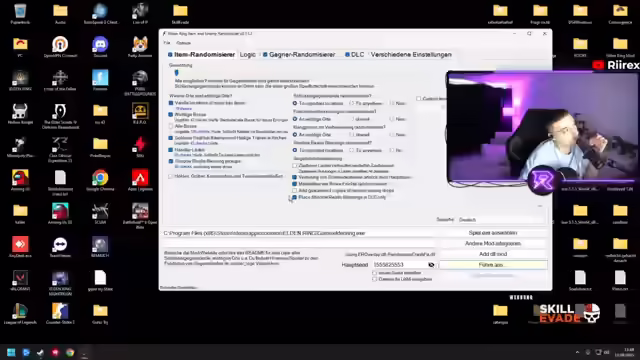Switch to Verschiedene Einstellungen tab

coord(411,55)
